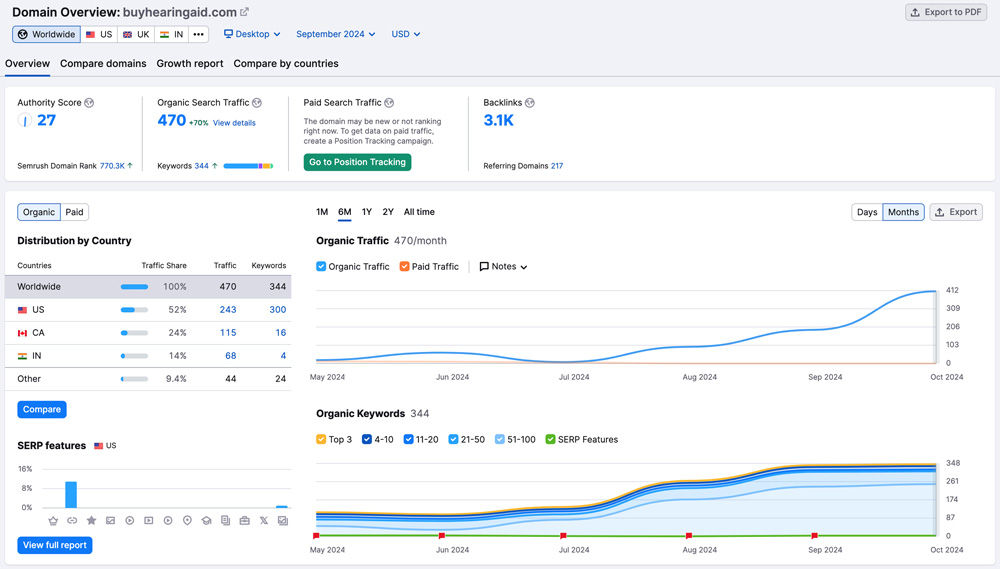Toggle the 4-10 keywords checkbox
Image resolution: width=1000 pixels, height=569 pixels.
[x=367, y=440]
